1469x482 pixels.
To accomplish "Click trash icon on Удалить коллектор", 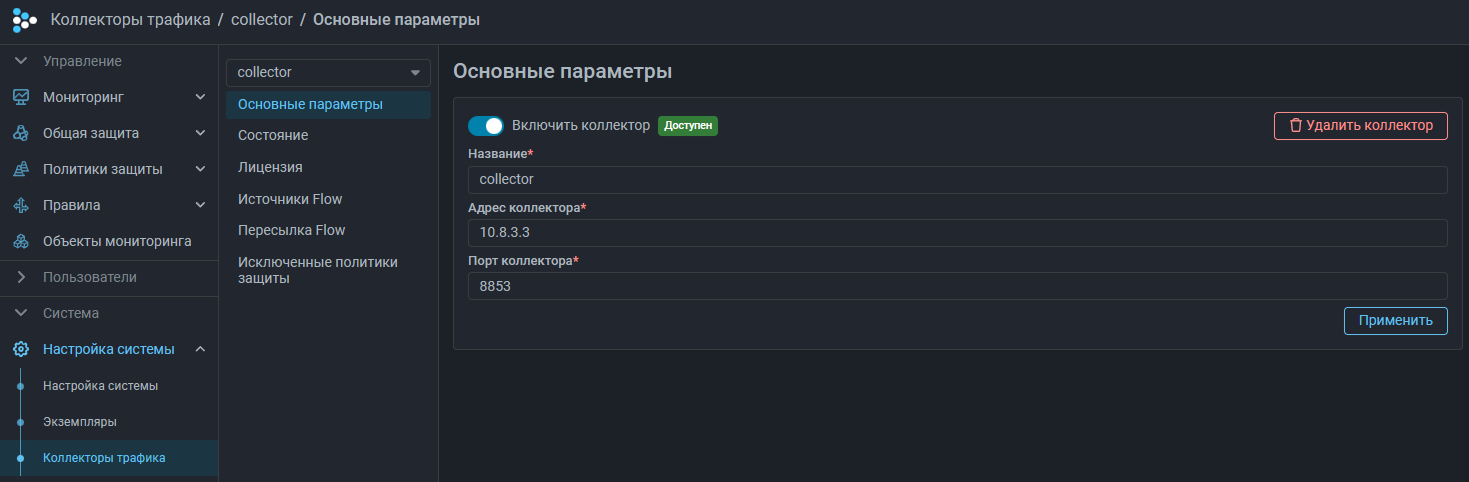I will pos(1296,126).
